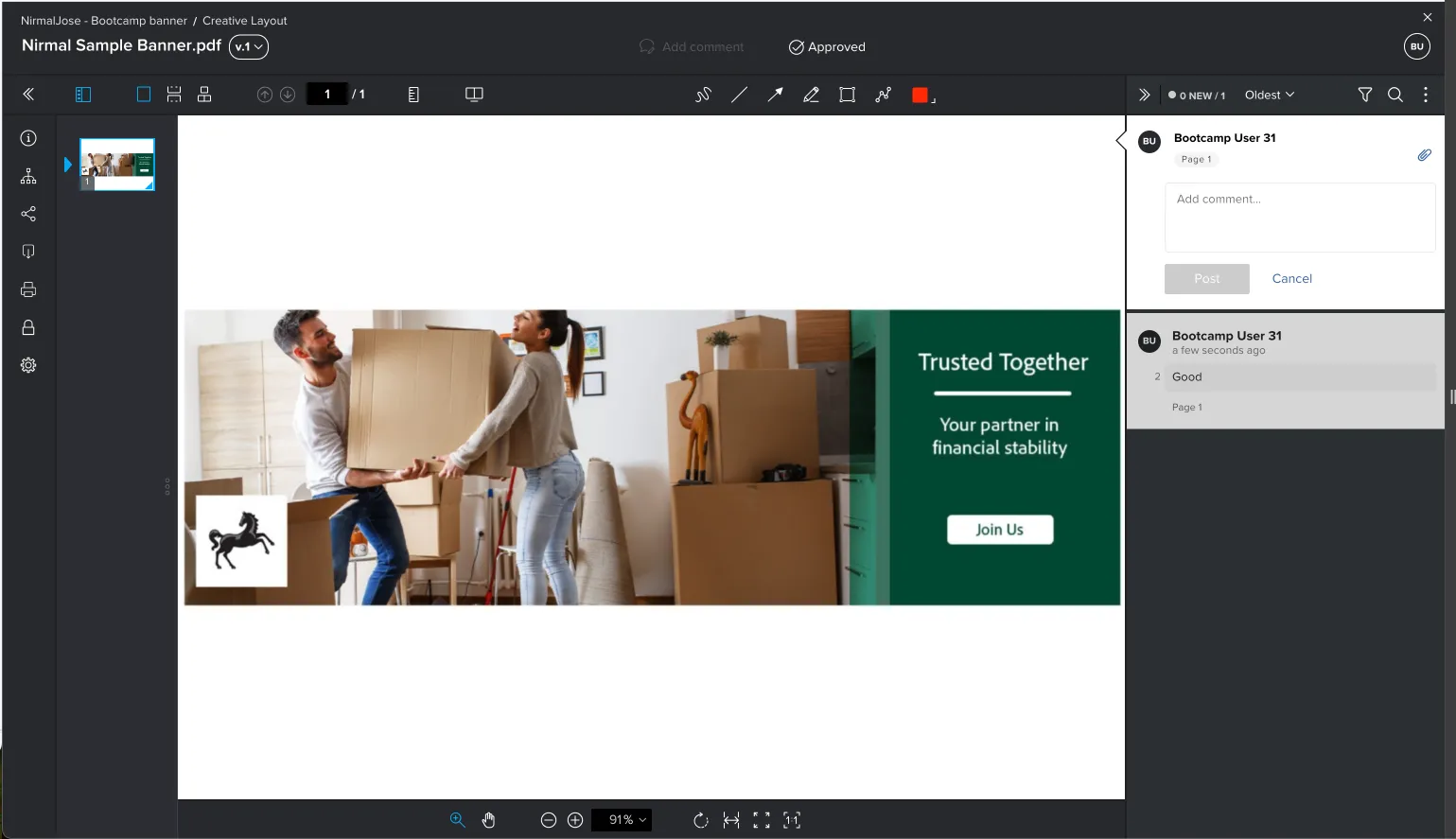Cancel the new comment
The image size is (1456, 839).
coord(1292,278)
